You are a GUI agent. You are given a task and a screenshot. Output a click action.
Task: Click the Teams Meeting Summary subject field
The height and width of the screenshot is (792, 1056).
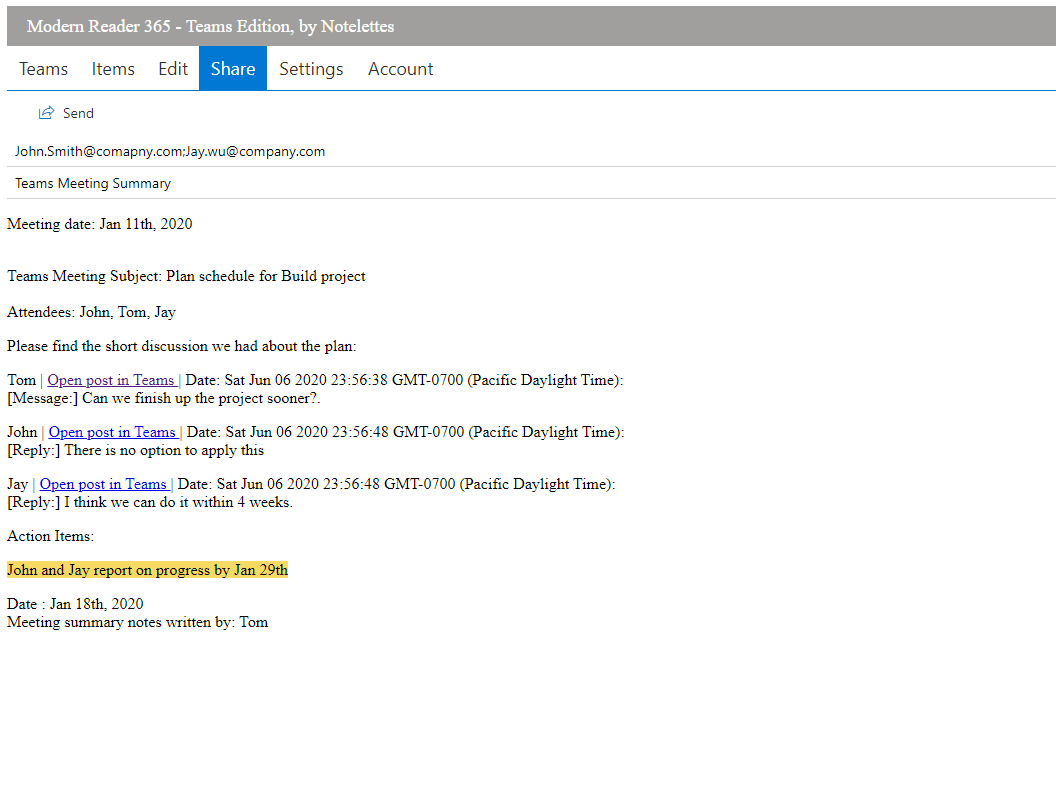pos(531,183)
